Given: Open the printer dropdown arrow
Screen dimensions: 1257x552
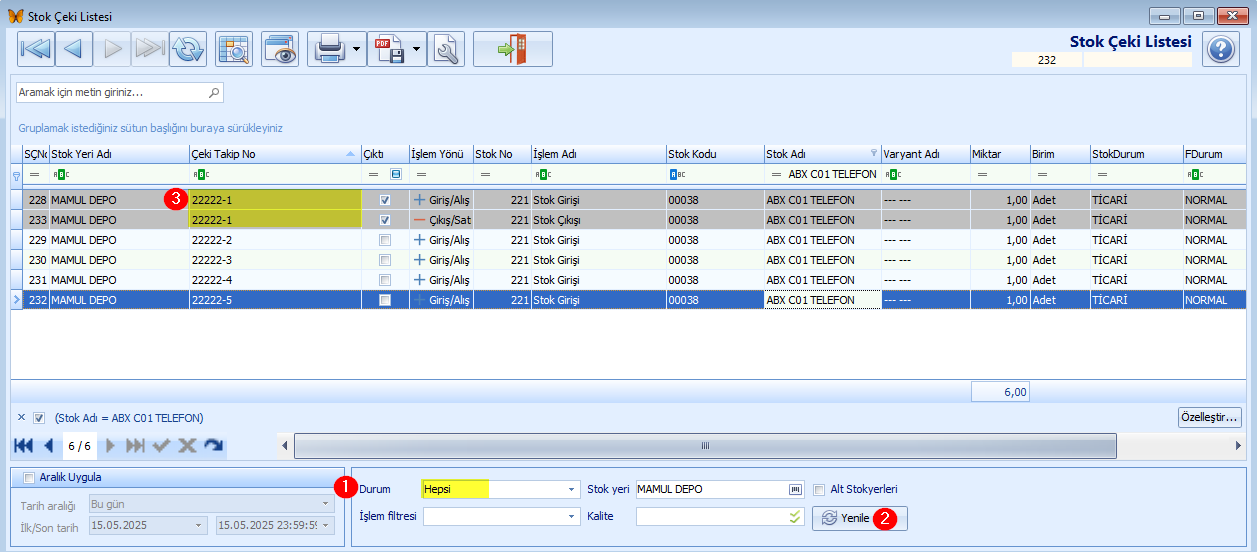Looking at the screenshot, I should click(x=357, y=49).
